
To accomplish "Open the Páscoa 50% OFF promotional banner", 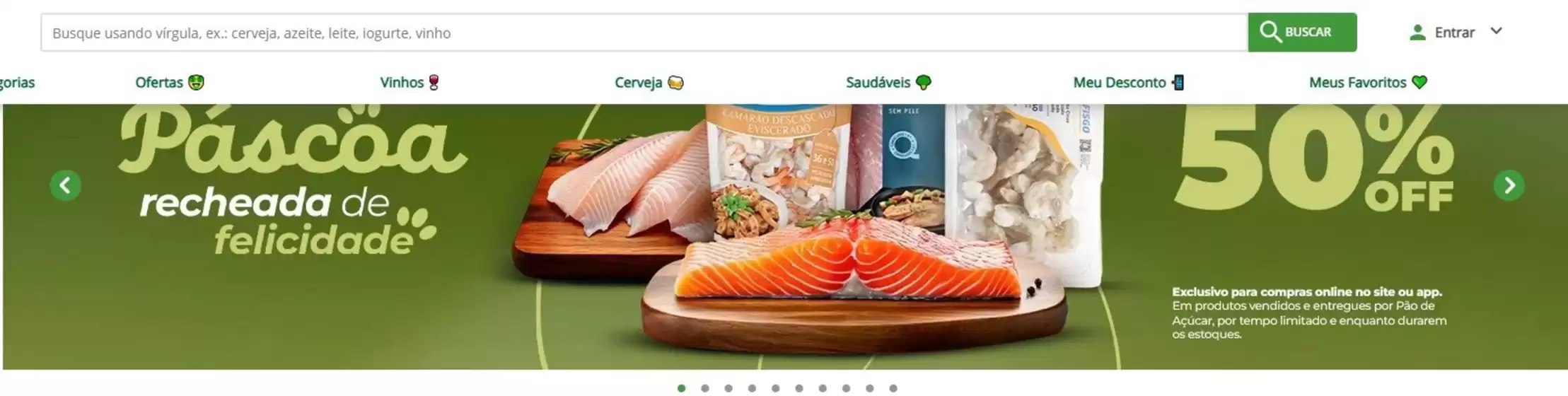I will [785, 237].
